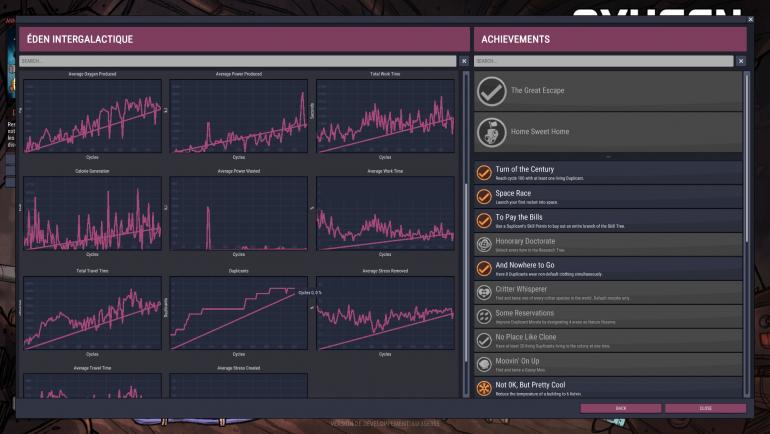Open the Total Work Time graph
This screenshot has width=770, height=434.
click(x=385, y=116)
